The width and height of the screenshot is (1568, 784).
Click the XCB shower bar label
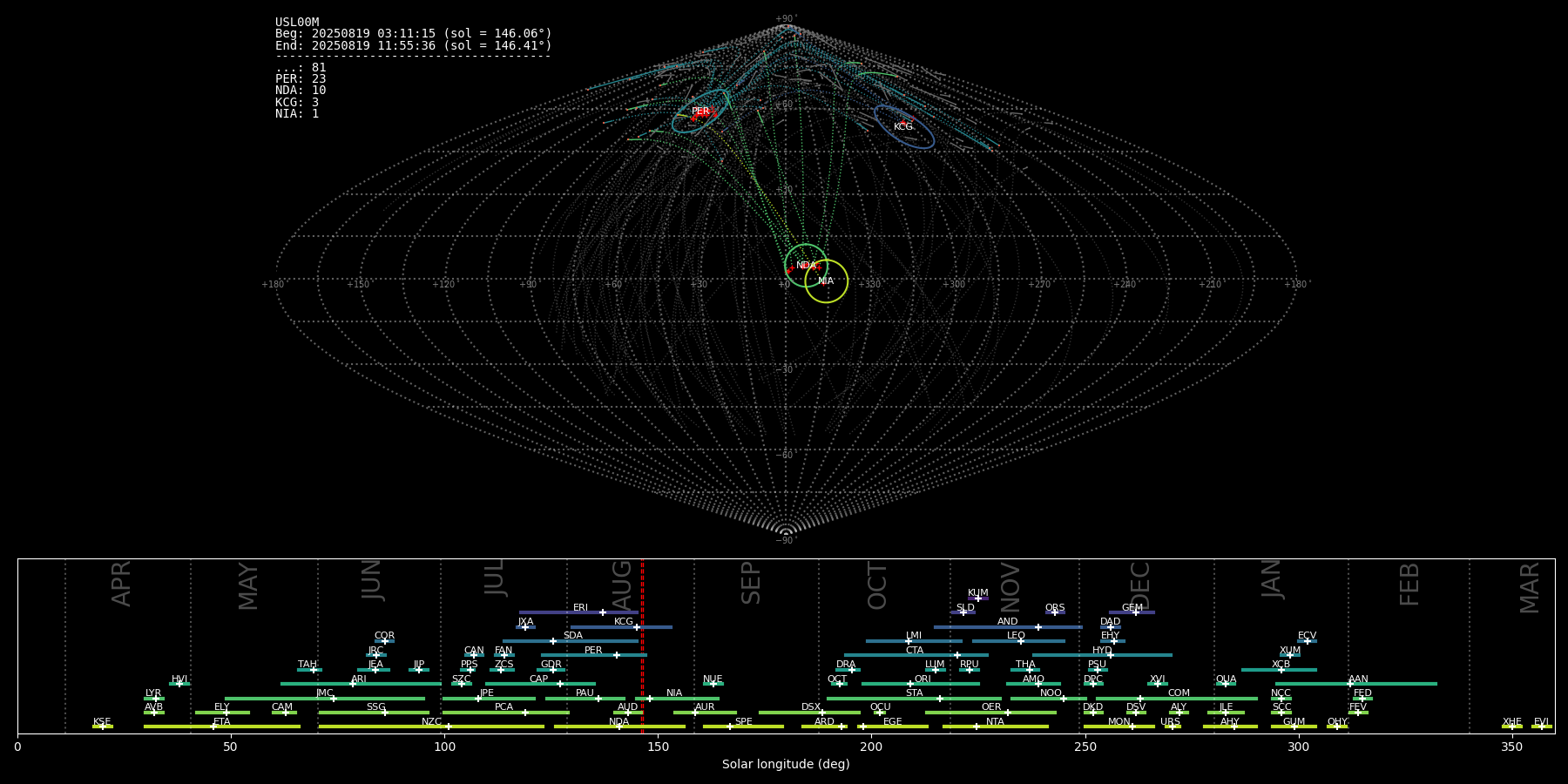click(1281, 665)
